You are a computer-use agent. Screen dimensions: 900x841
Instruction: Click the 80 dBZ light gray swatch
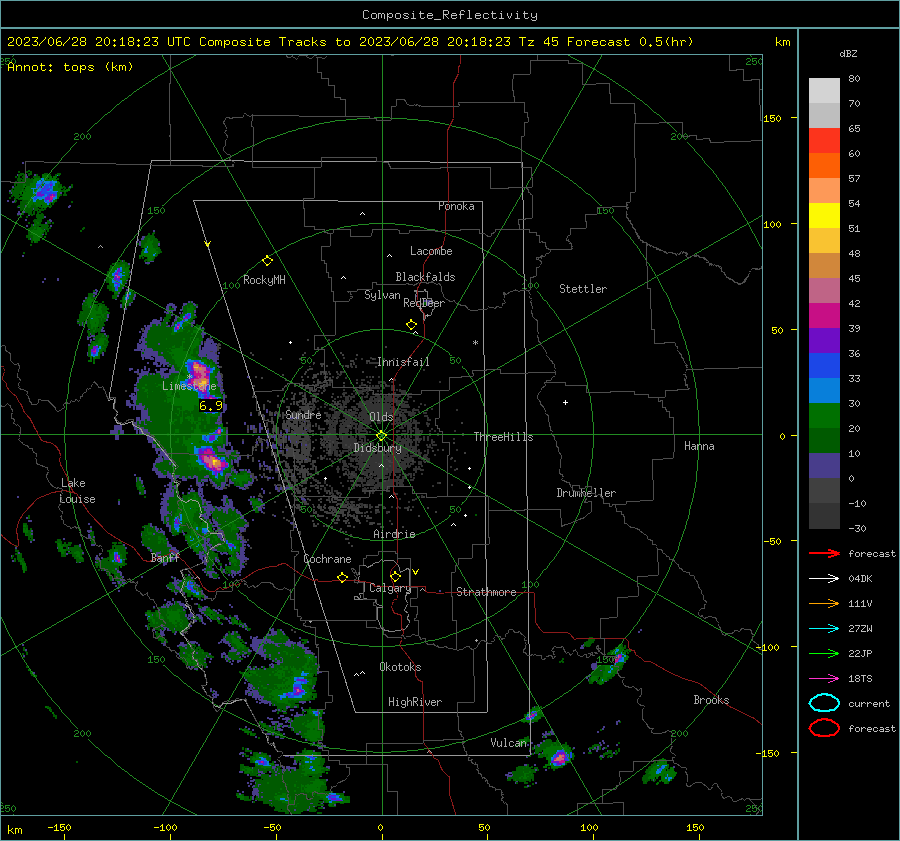tap(824, 90)
